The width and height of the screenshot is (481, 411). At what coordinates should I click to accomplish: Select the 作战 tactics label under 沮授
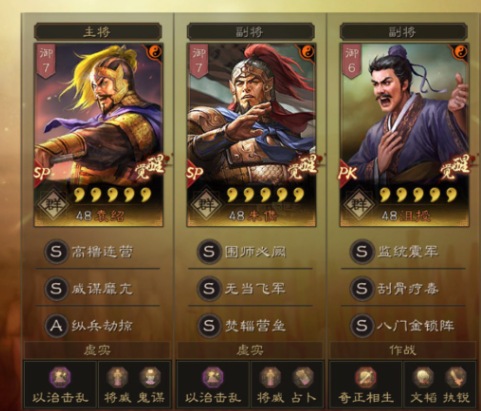tap(403, 350)
